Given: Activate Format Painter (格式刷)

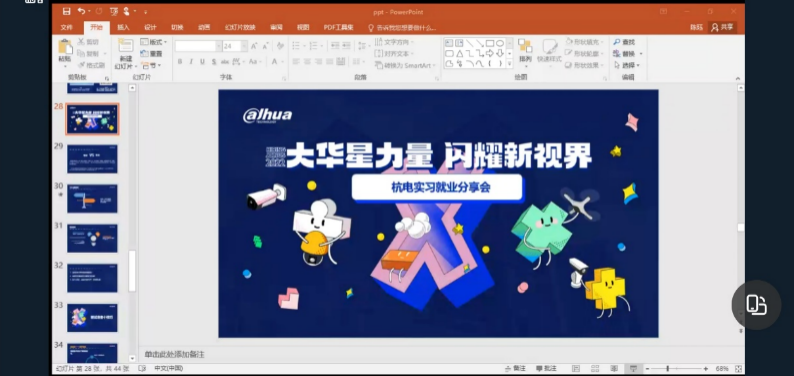Looking at the screenshot, I should click(91, 65).
